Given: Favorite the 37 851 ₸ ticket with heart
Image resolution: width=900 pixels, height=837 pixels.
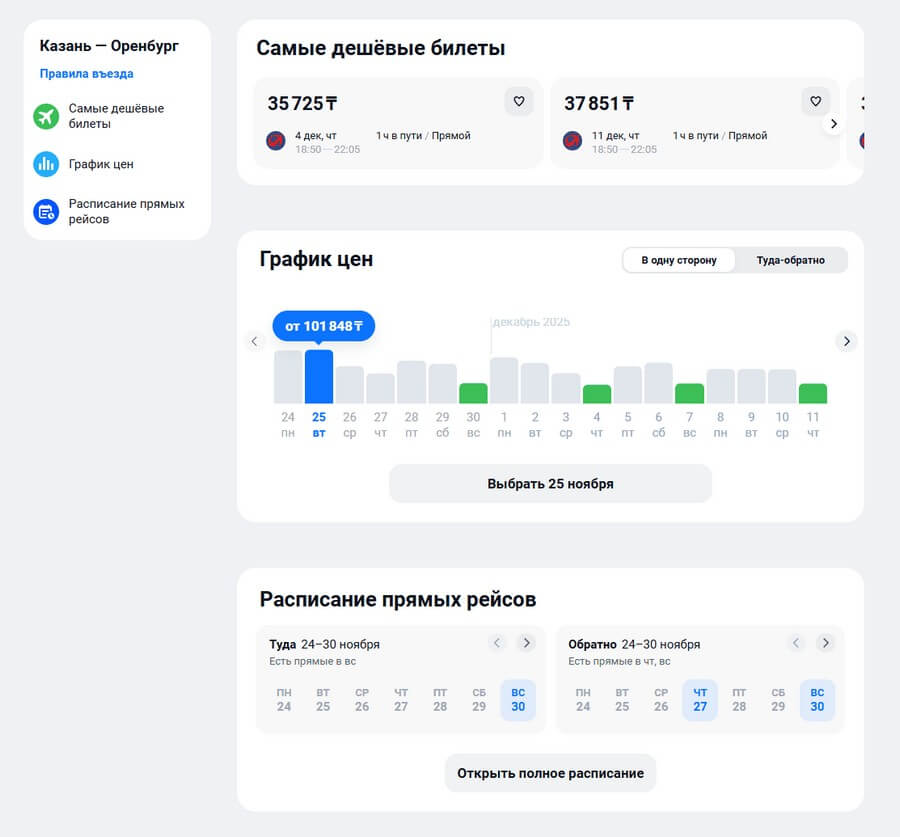Looking at the screenshot, I should [x=816, y=102].
